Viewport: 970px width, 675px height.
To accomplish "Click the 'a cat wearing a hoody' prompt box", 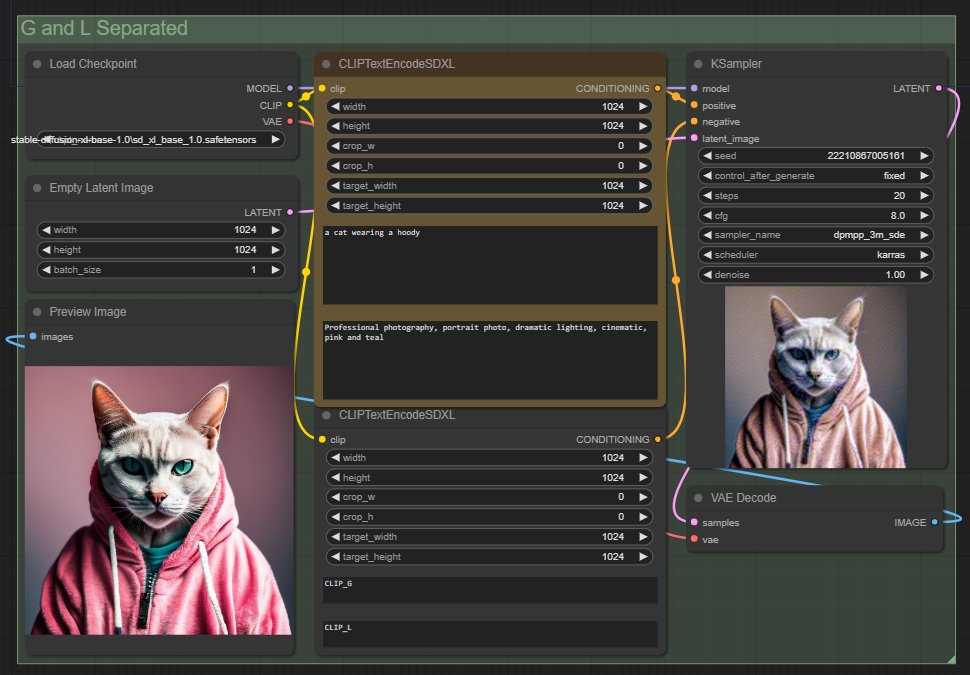I will click(x=490, y=265).
